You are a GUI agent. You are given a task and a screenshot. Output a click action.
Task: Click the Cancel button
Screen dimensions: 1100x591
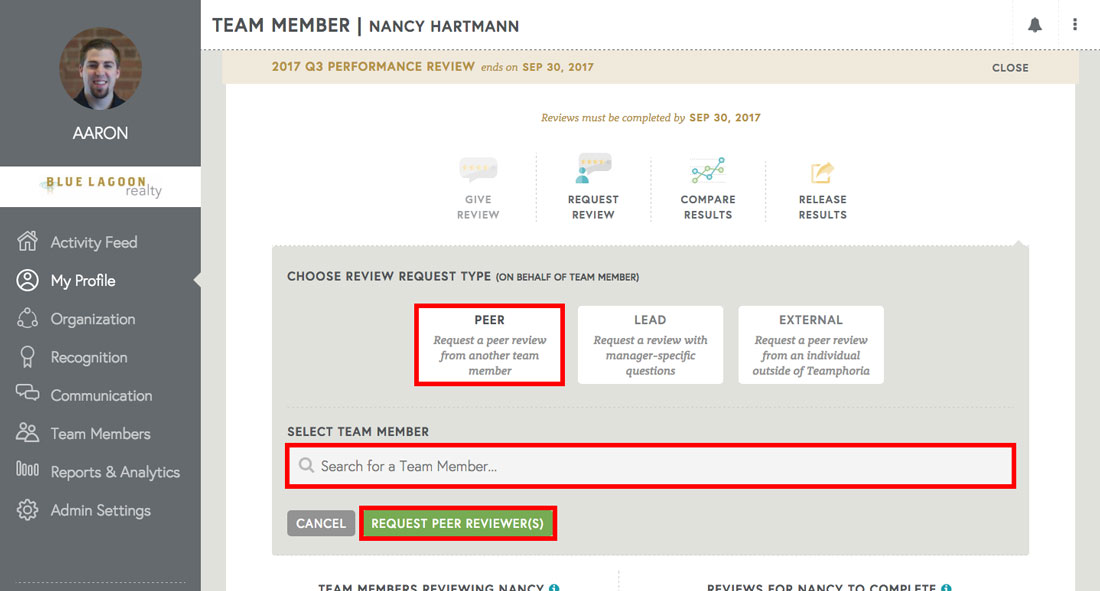tap(320, 522)
